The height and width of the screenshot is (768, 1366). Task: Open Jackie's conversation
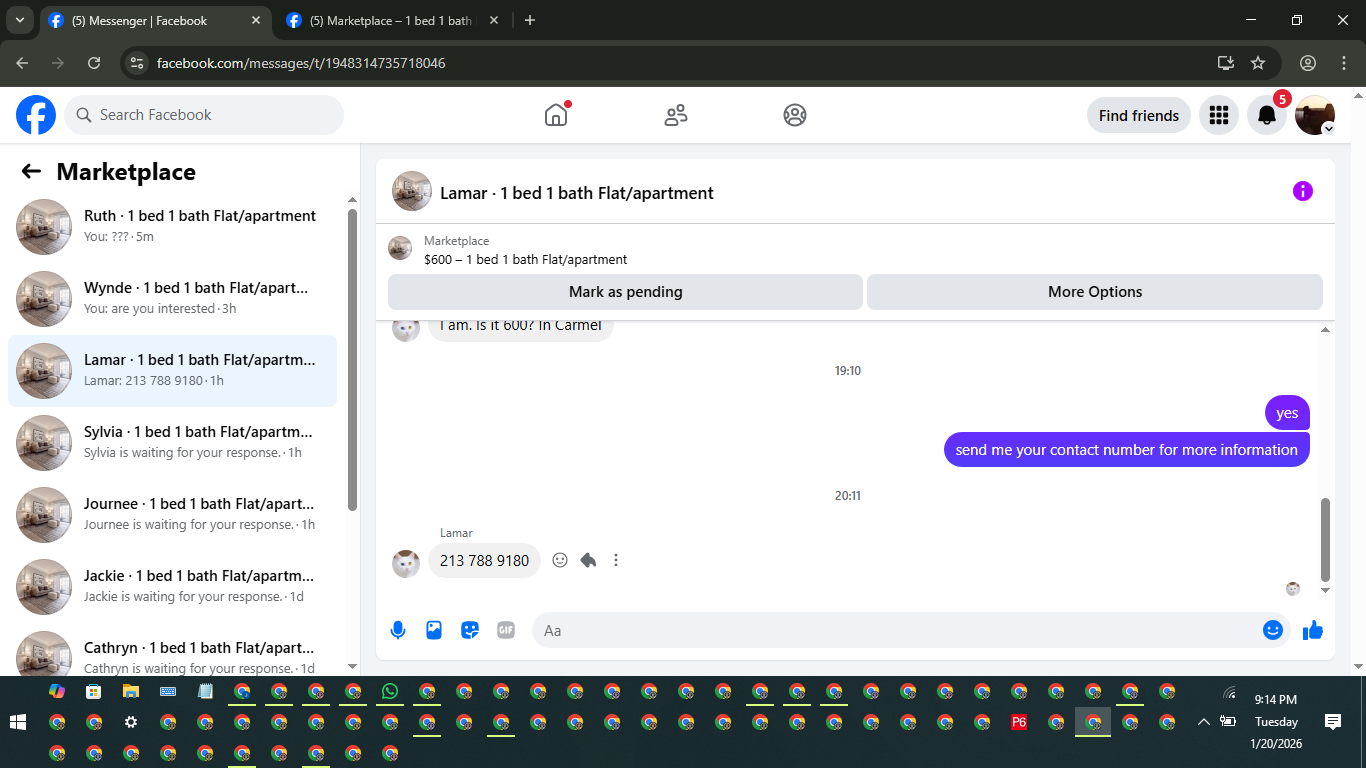tap(172, 587)
